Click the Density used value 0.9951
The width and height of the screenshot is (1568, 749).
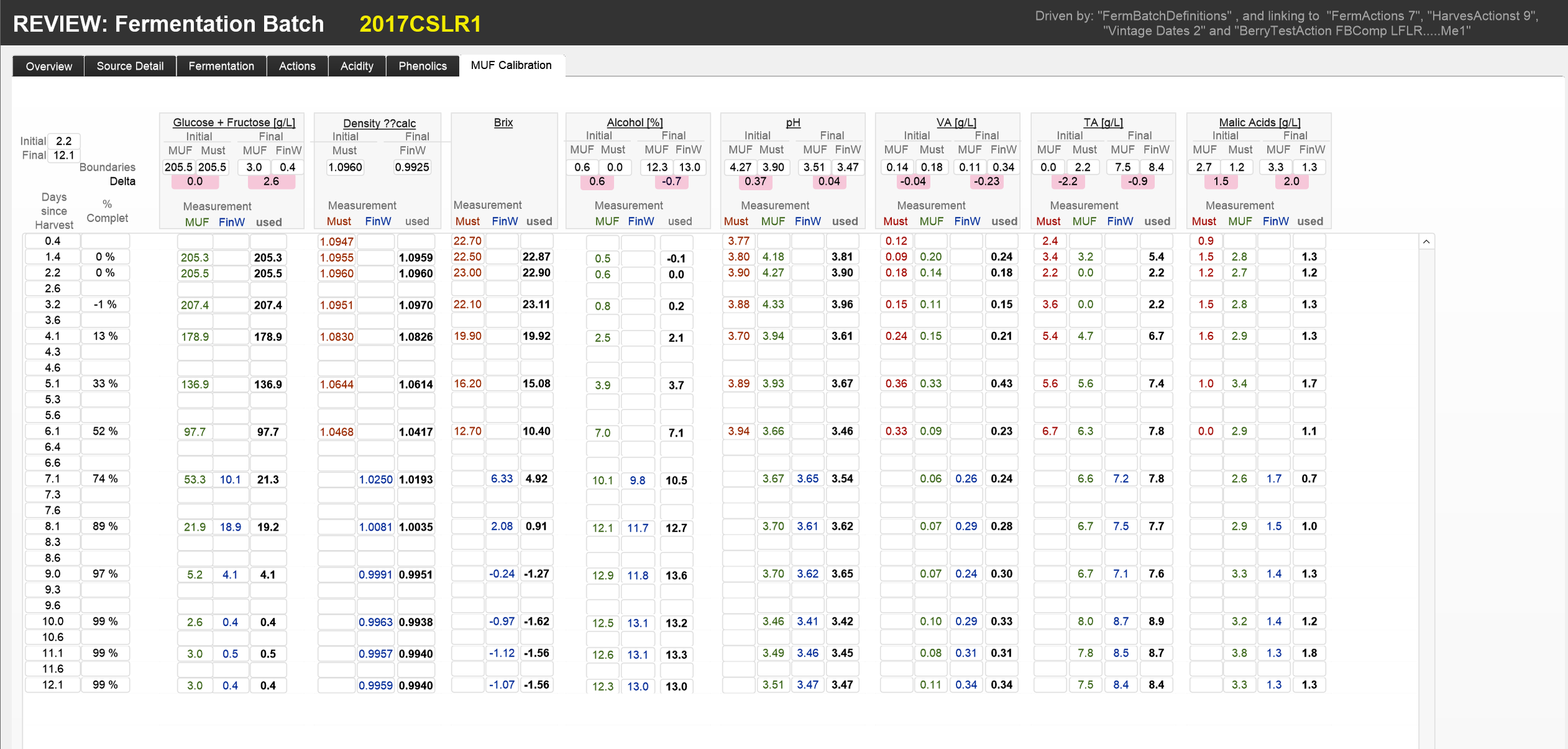(416, 575)
